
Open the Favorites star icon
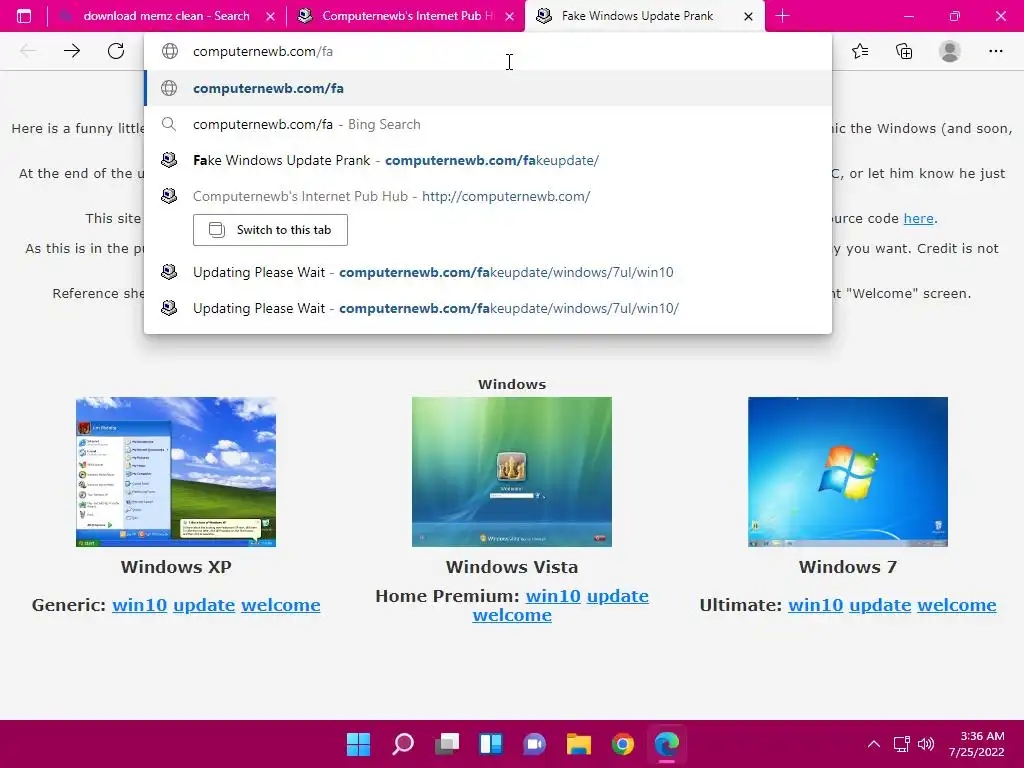pos(860,51)
